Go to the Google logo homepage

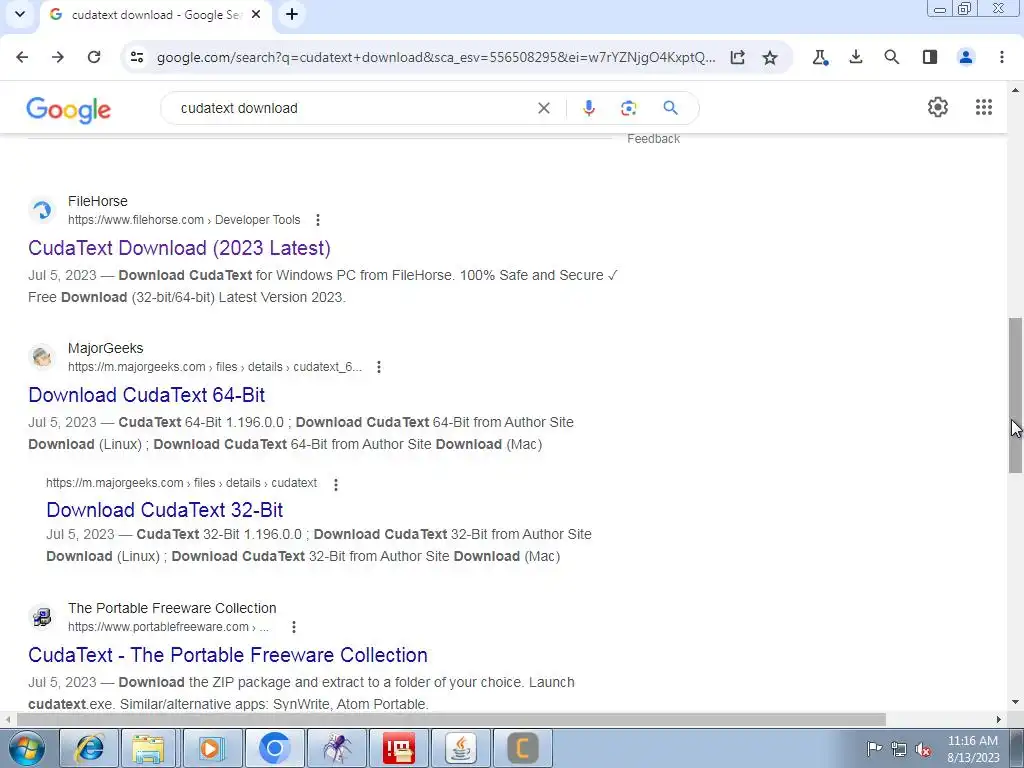click(69, 110)
